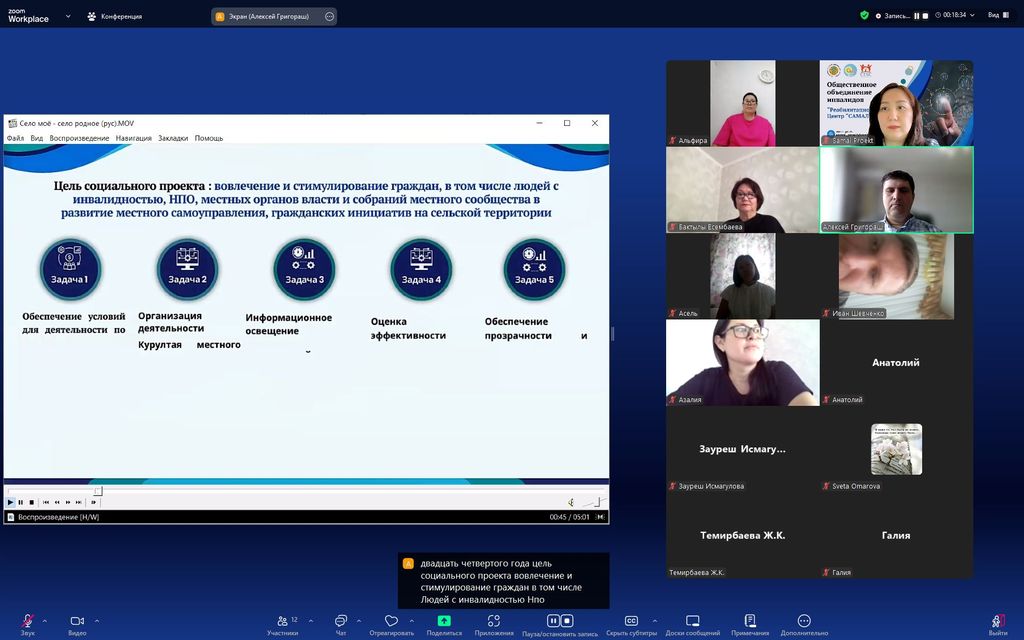Select Алексей Григораш video thumbnail
The width and height of the screenshot is (1024, 640).
tap(896, 190)
